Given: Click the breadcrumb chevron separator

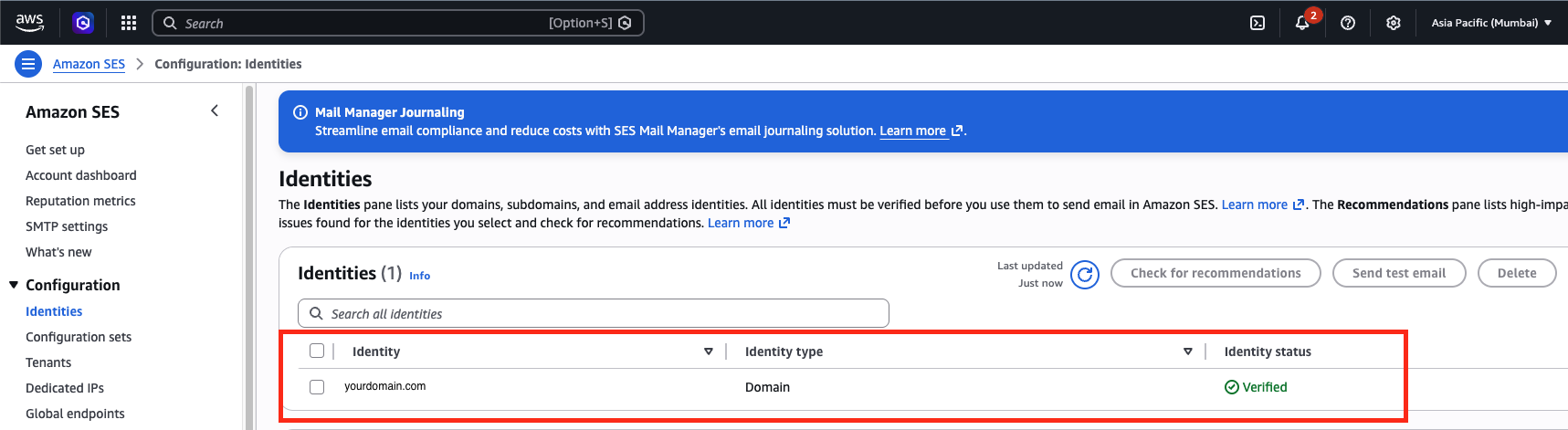Looking at the screenshot, I should pos(140,64).
